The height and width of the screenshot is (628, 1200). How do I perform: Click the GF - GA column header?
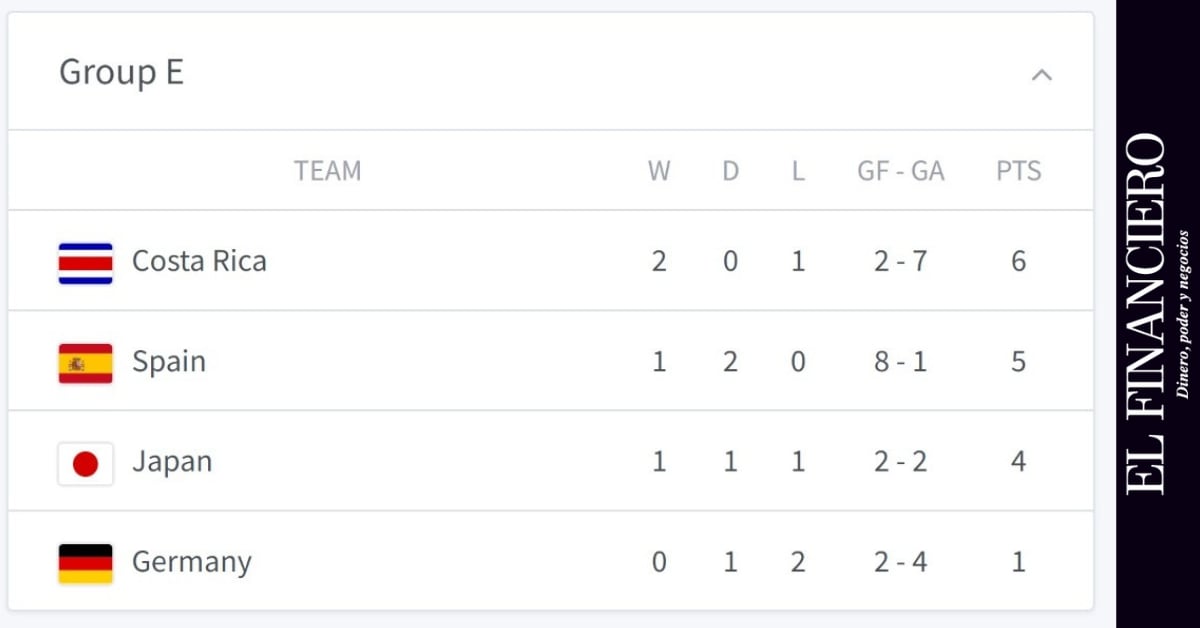(x=900, y=171)
